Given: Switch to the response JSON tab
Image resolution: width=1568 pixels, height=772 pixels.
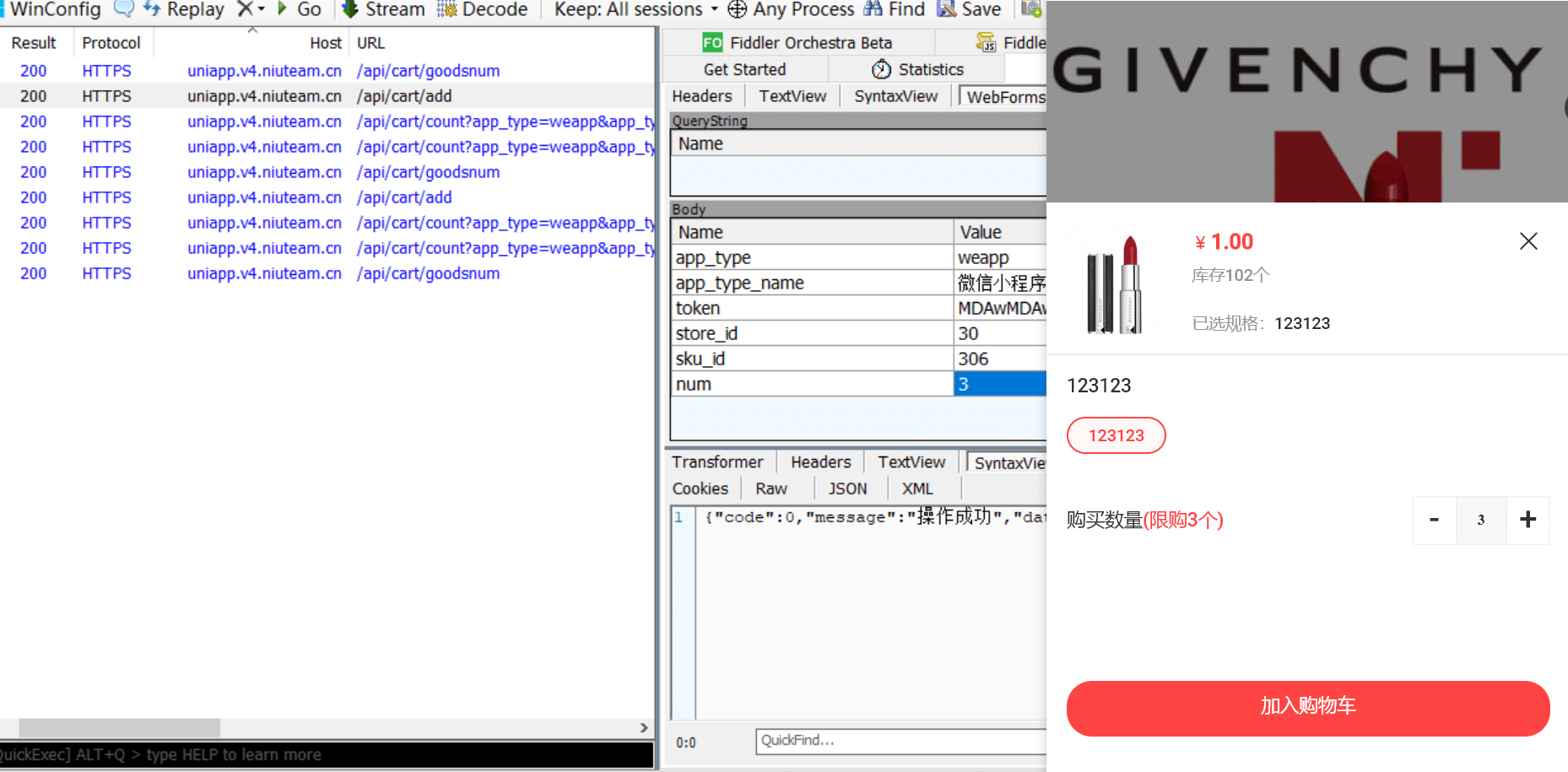Looking at the screenshot, I should (x=847, y=489).
